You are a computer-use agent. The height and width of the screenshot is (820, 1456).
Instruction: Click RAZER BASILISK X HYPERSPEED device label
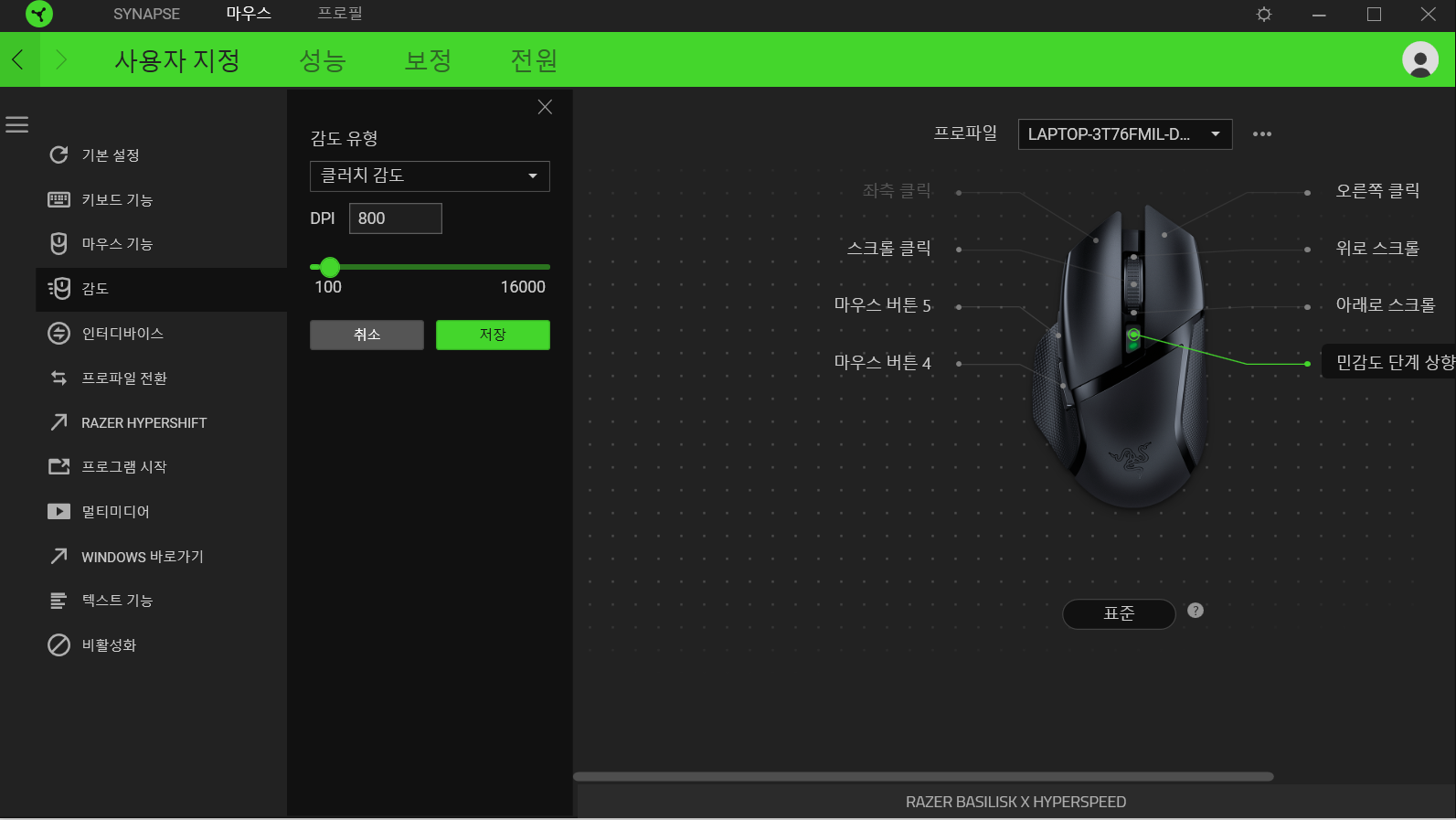1015,802
